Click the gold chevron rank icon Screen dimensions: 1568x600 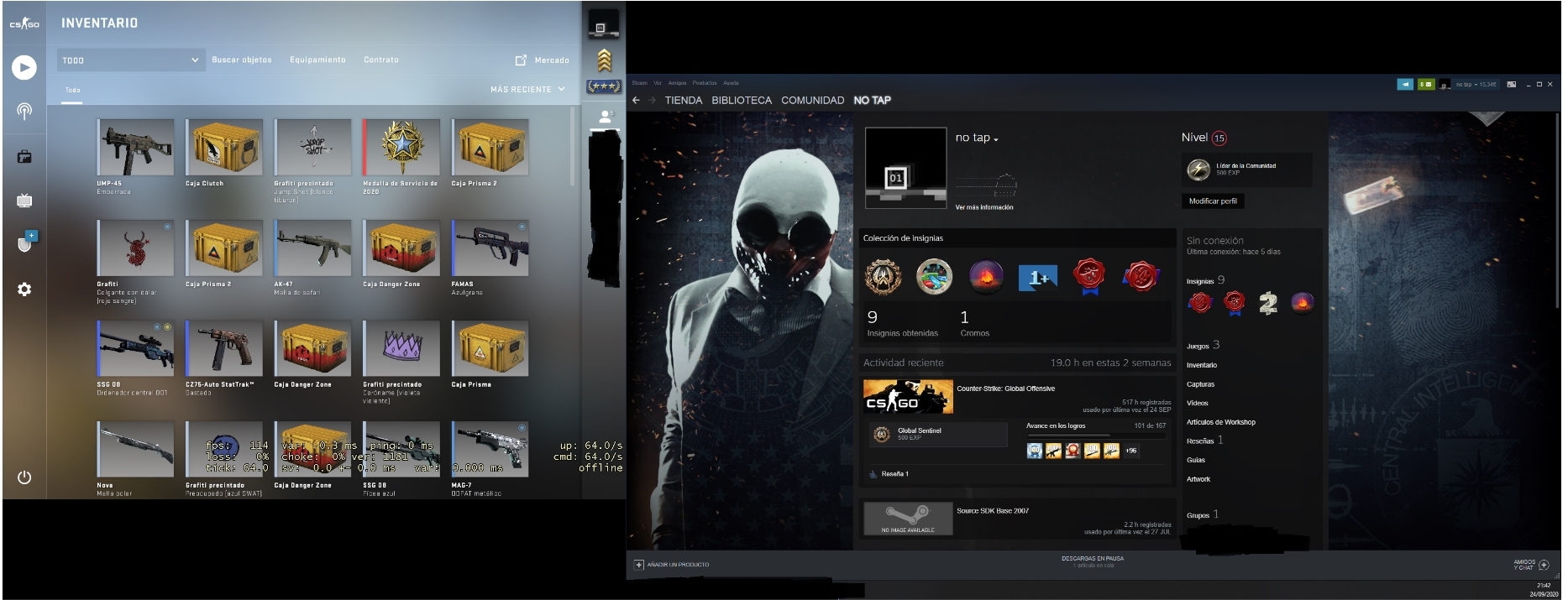[x=604, y=60]
